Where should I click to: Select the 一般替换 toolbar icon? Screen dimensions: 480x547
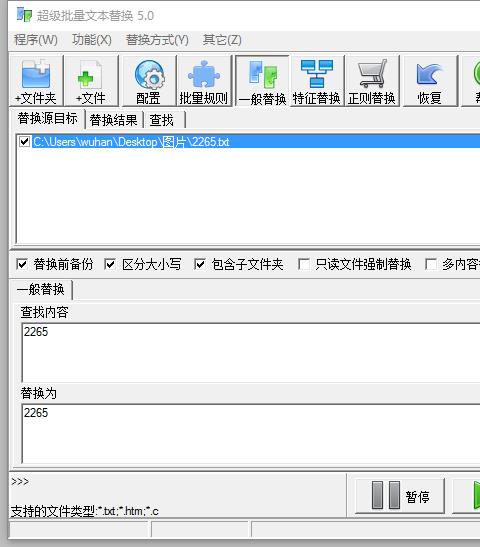pyautogui.click(x=262, y=81)
